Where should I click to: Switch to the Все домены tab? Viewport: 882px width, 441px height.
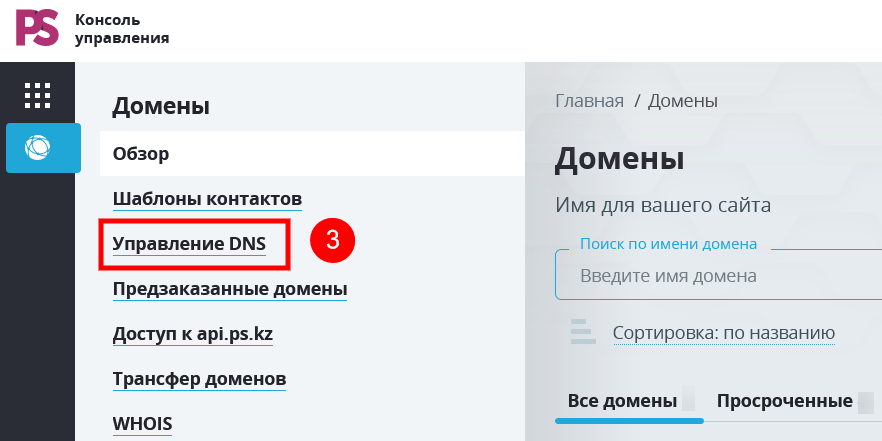pos(622,401)
